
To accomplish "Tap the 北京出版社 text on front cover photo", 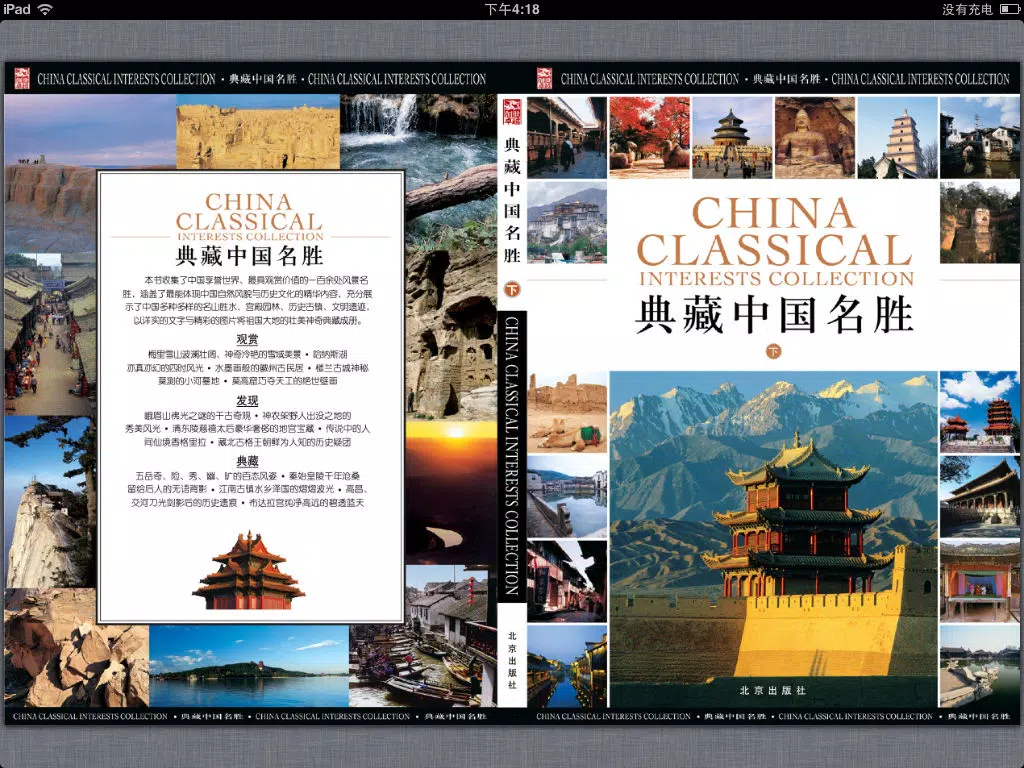I will pos(773,690).
